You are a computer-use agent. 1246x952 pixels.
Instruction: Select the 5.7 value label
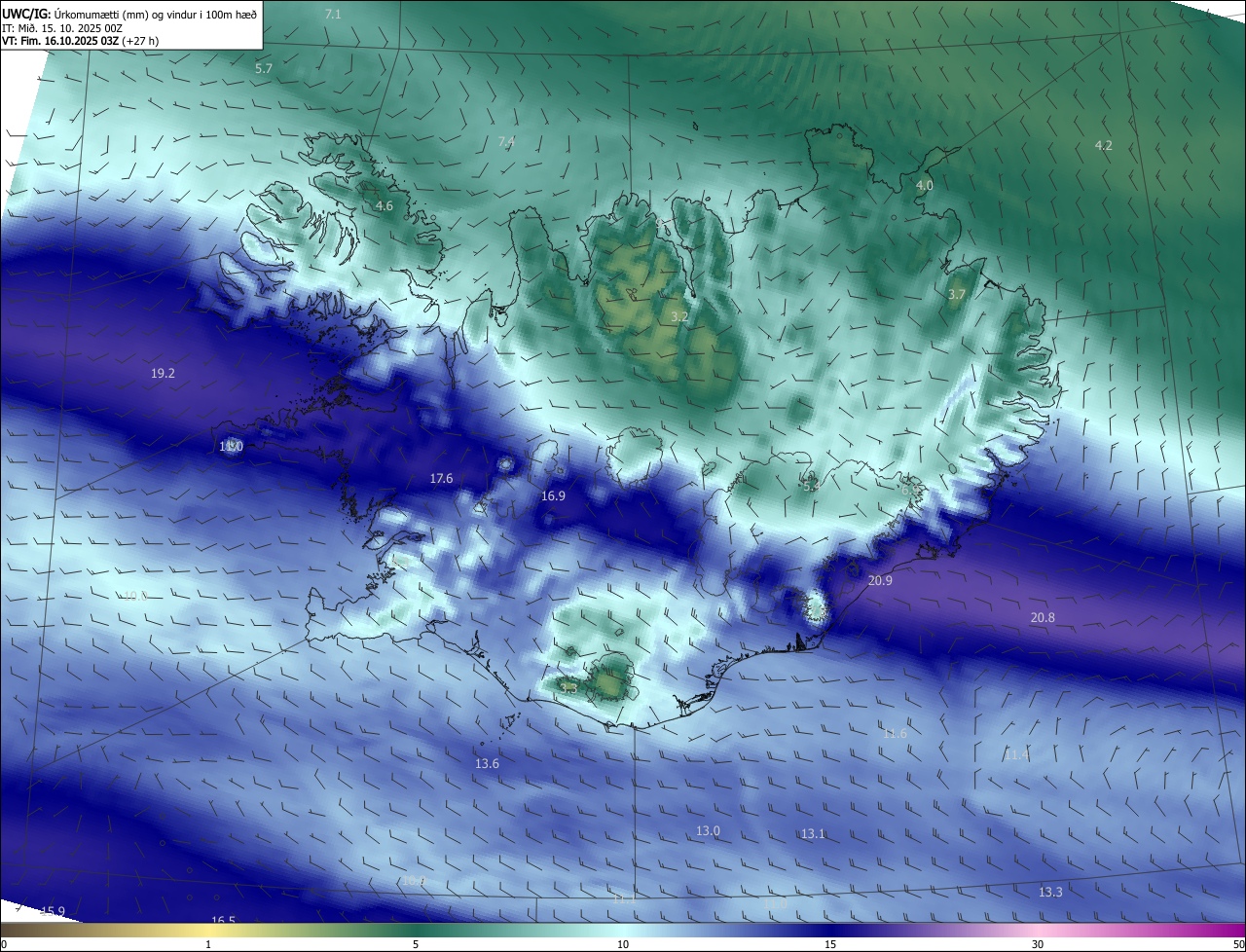(263, 68)
